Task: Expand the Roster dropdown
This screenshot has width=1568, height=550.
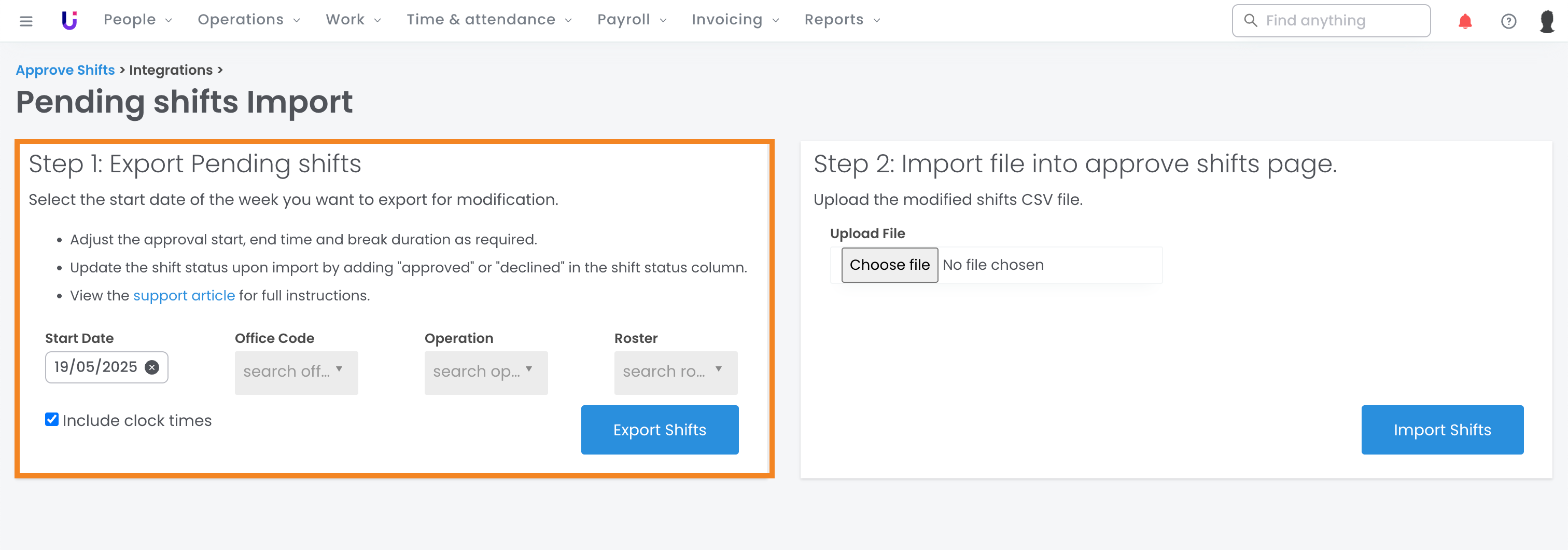Action: point(675,372)
